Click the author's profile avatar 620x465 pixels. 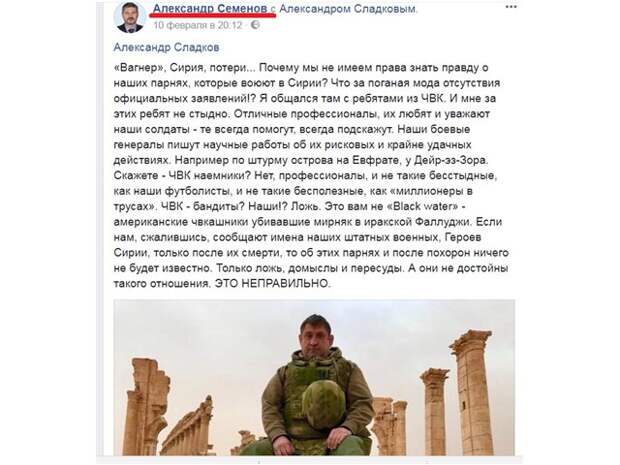tap(130, 17)
